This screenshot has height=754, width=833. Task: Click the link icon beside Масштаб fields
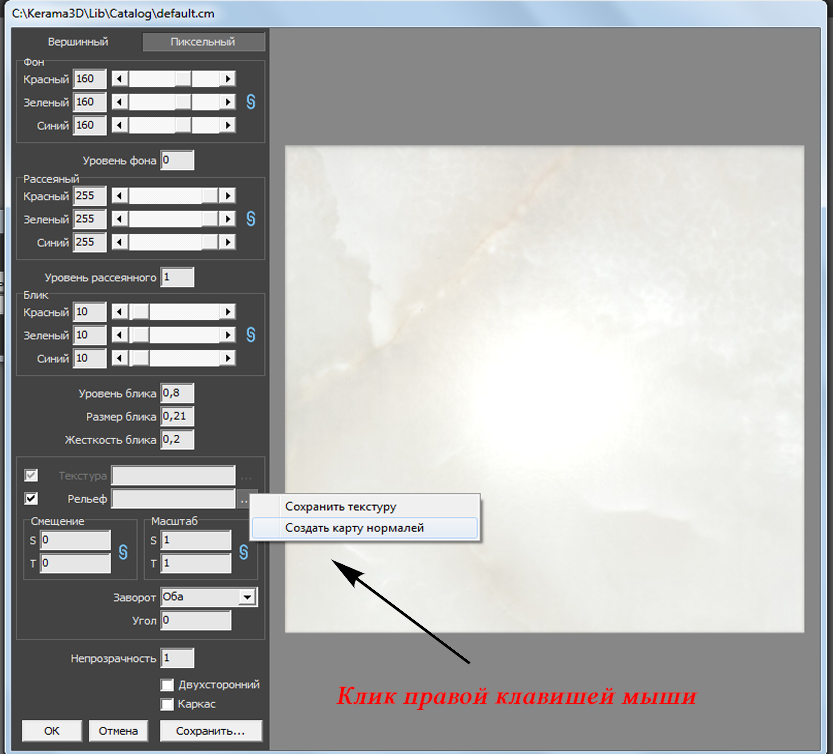click(x=243, y=552)
